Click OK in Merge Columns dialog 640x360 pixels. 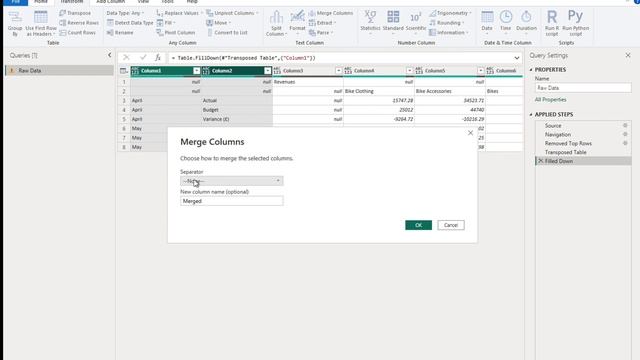click(x=418, y=225)
